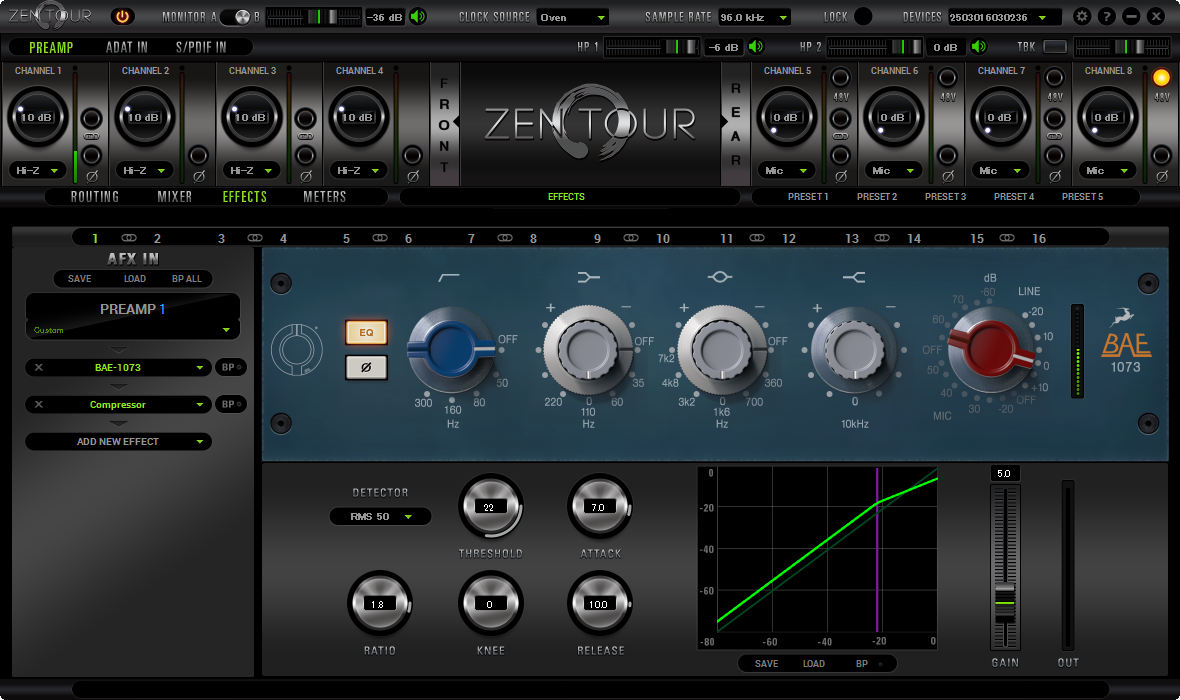Click link icon between effects channels 9 and 10
The image size is (1180, 700).
click(631, 238)
